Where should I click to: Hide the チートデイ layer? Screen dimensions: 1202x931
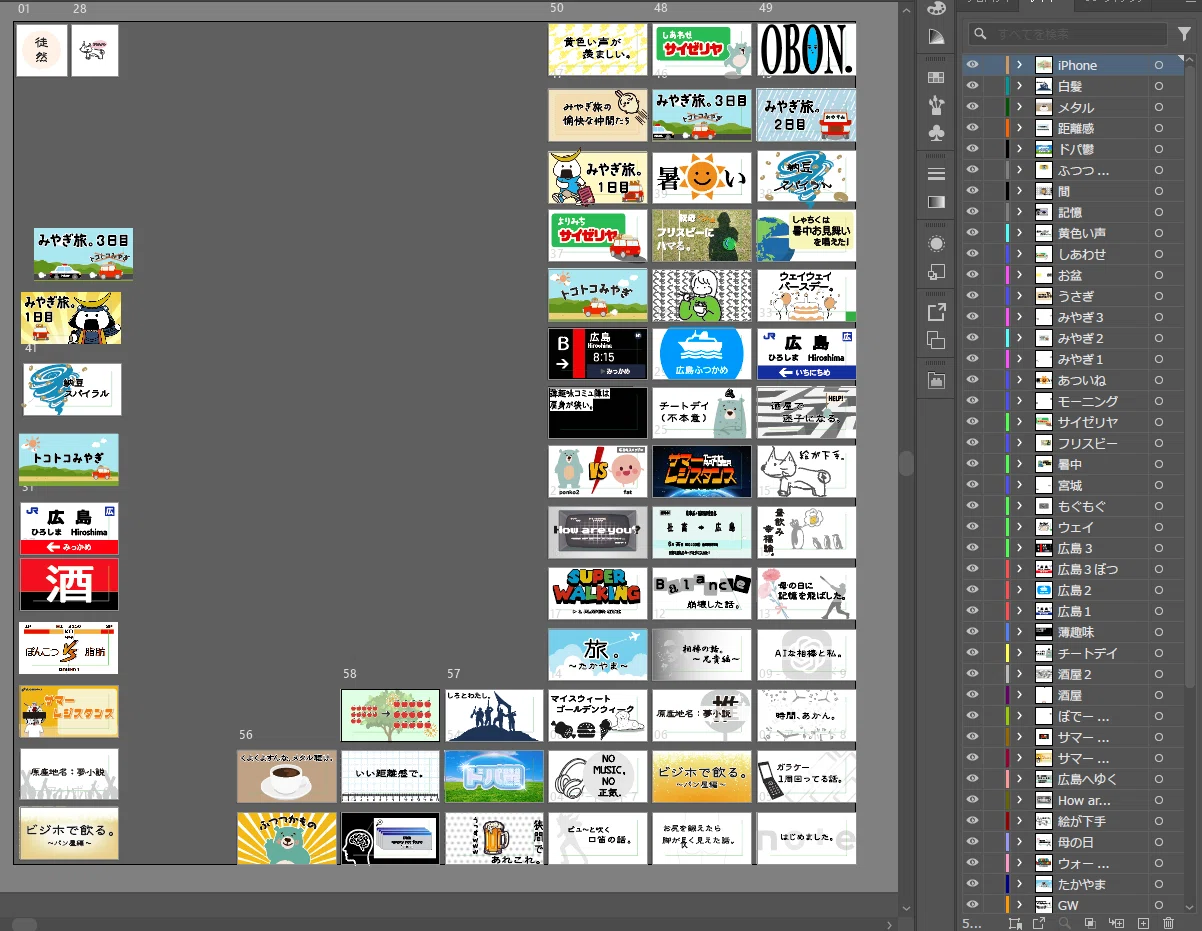(972, 653)
